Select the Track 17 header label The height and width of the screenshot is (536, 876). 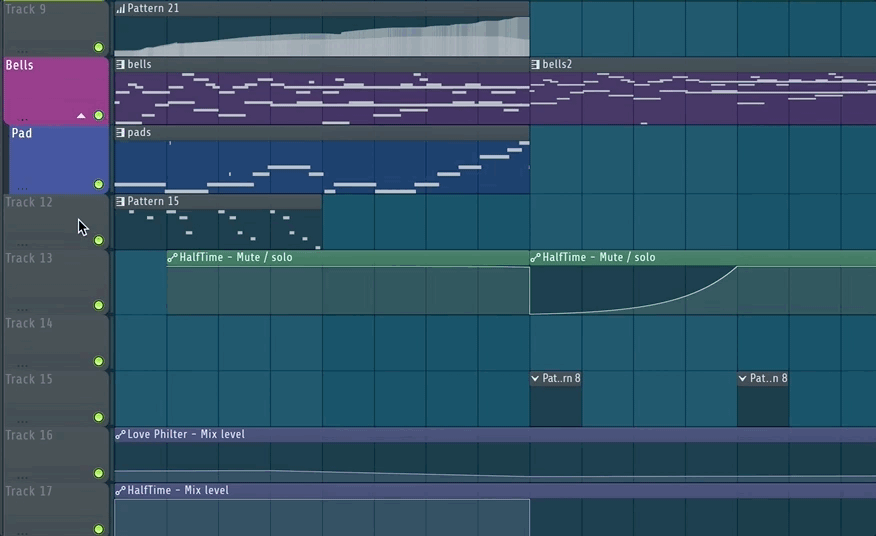[29, 491]
